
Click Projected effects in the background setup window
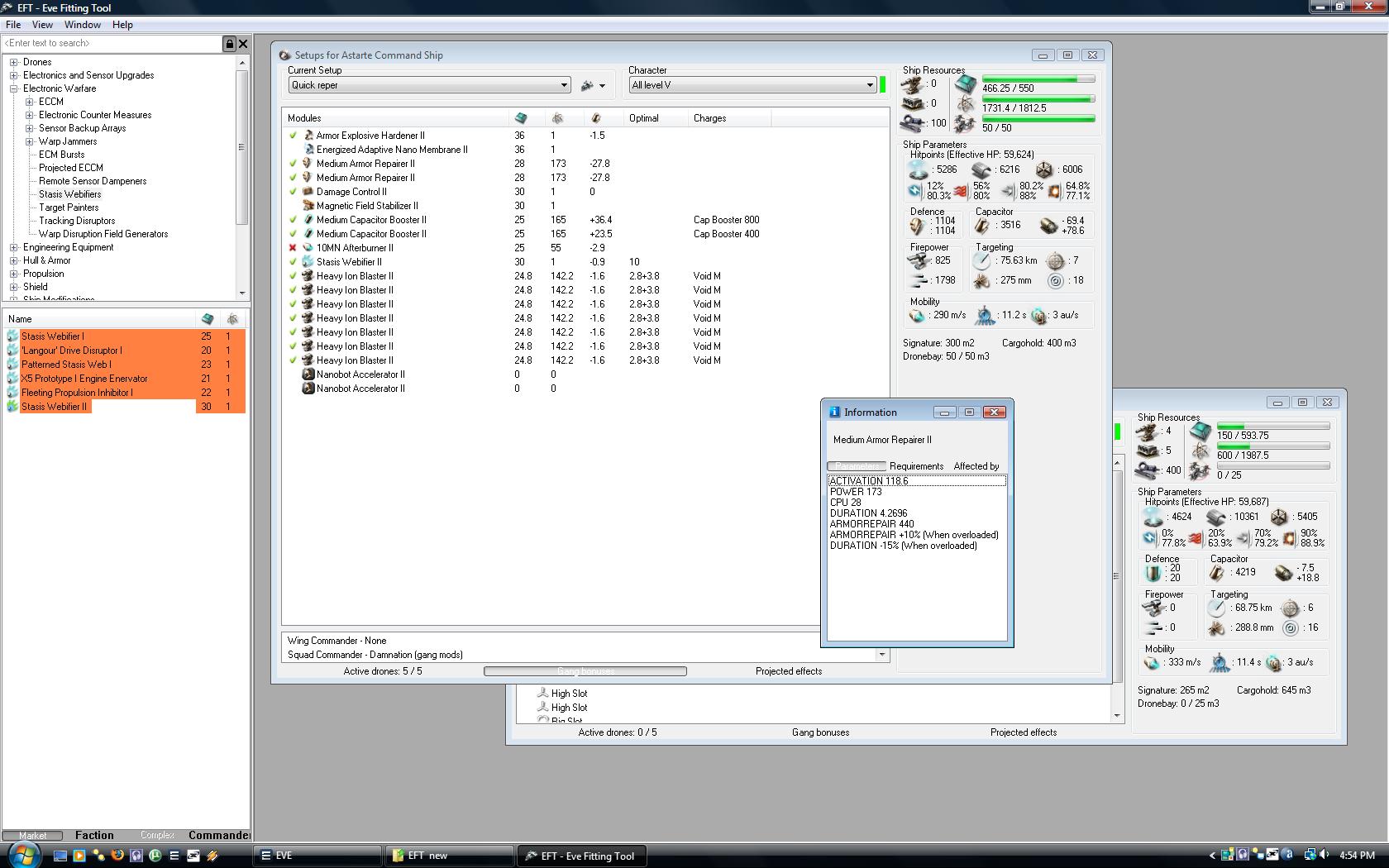click(1024, 732)
